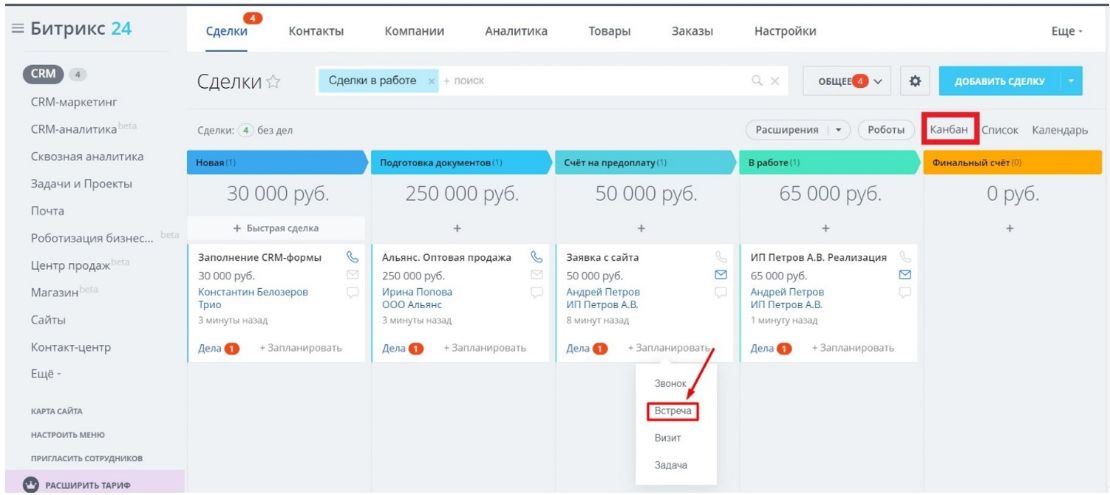Click the В работе stage header
The image size is (1110, 495).
click(830, 162)
